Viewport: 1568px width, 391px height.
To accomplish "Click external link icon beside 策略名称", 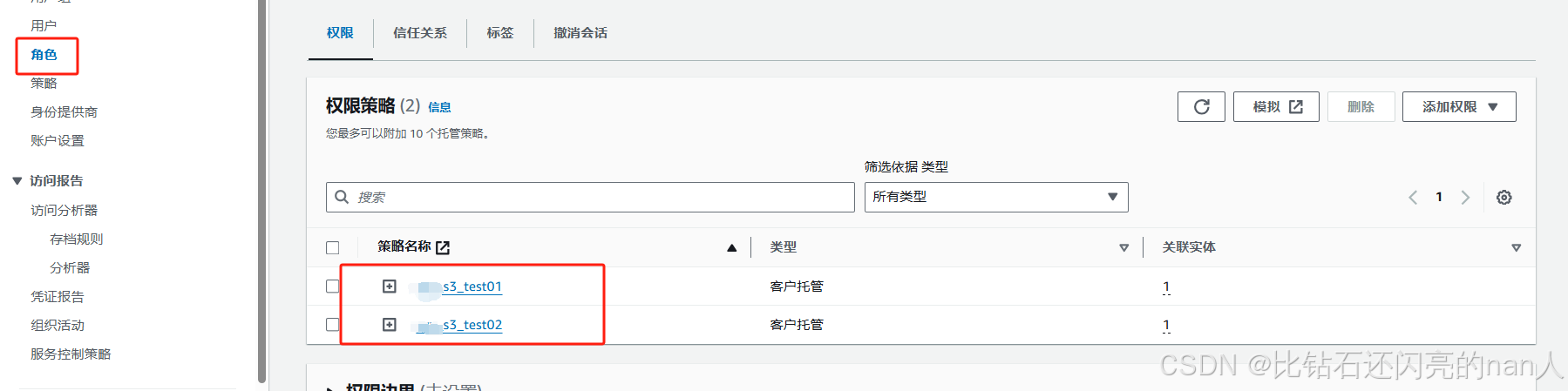I will (443, 247).
